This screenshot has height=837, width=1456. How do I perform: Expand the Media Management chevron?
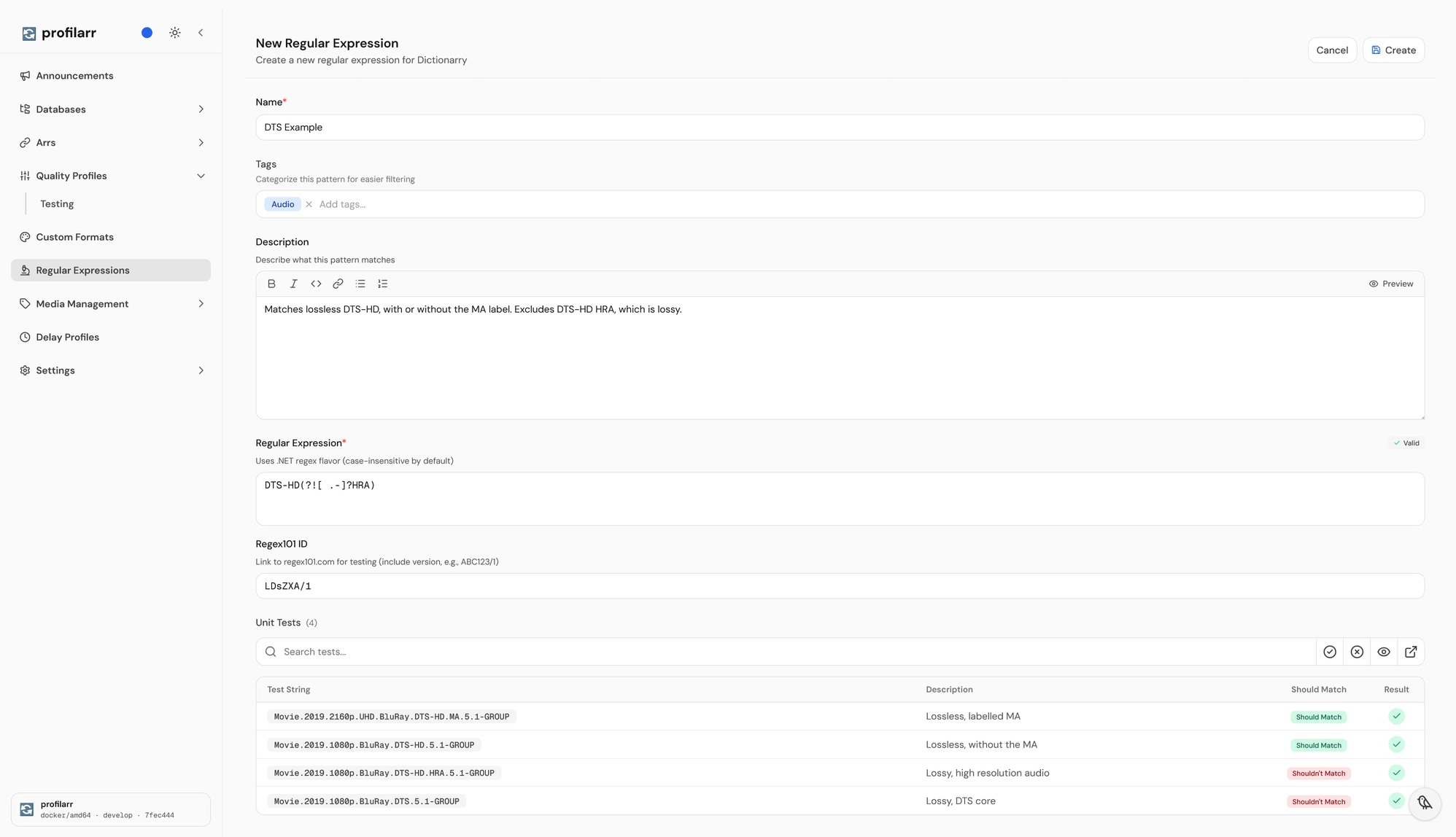point(201,304)
